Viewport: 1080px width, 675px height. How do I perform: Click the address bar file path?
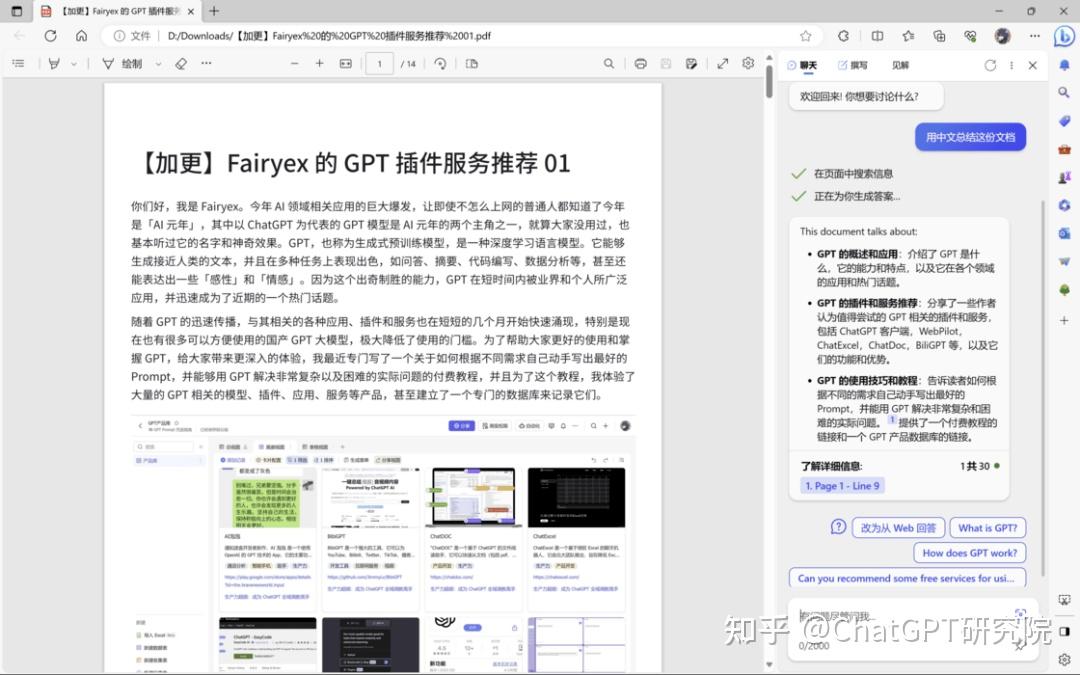tap(329, 36)
